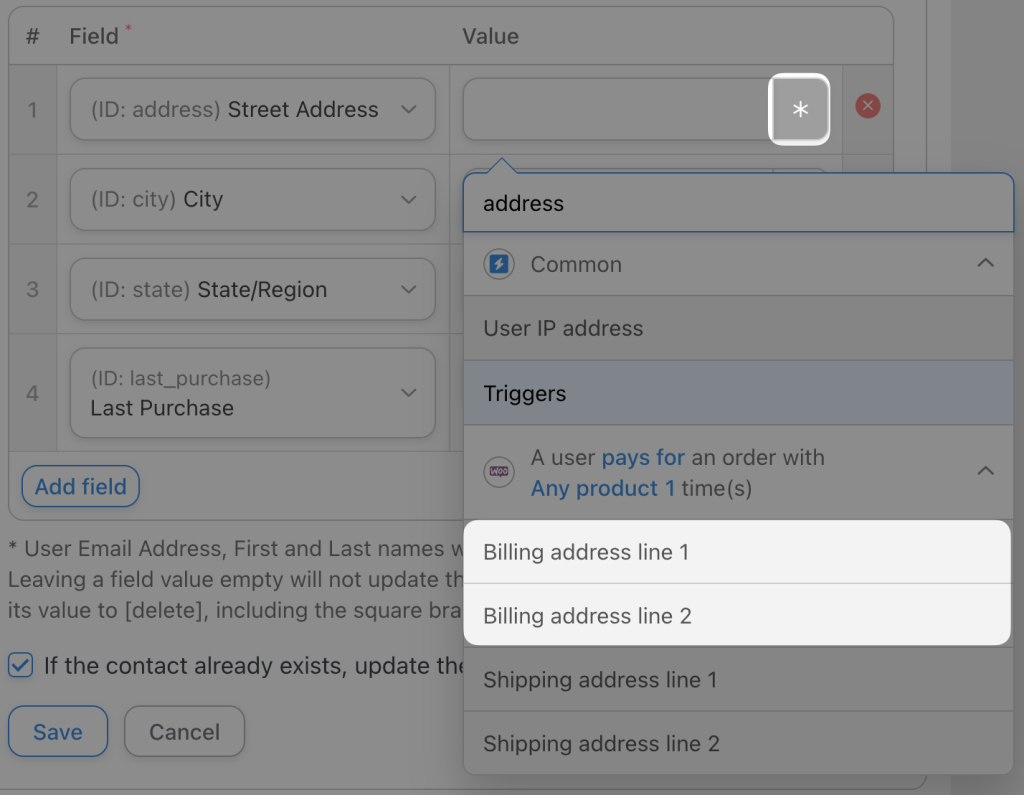Collapse the Common token section

pos(986,265)
